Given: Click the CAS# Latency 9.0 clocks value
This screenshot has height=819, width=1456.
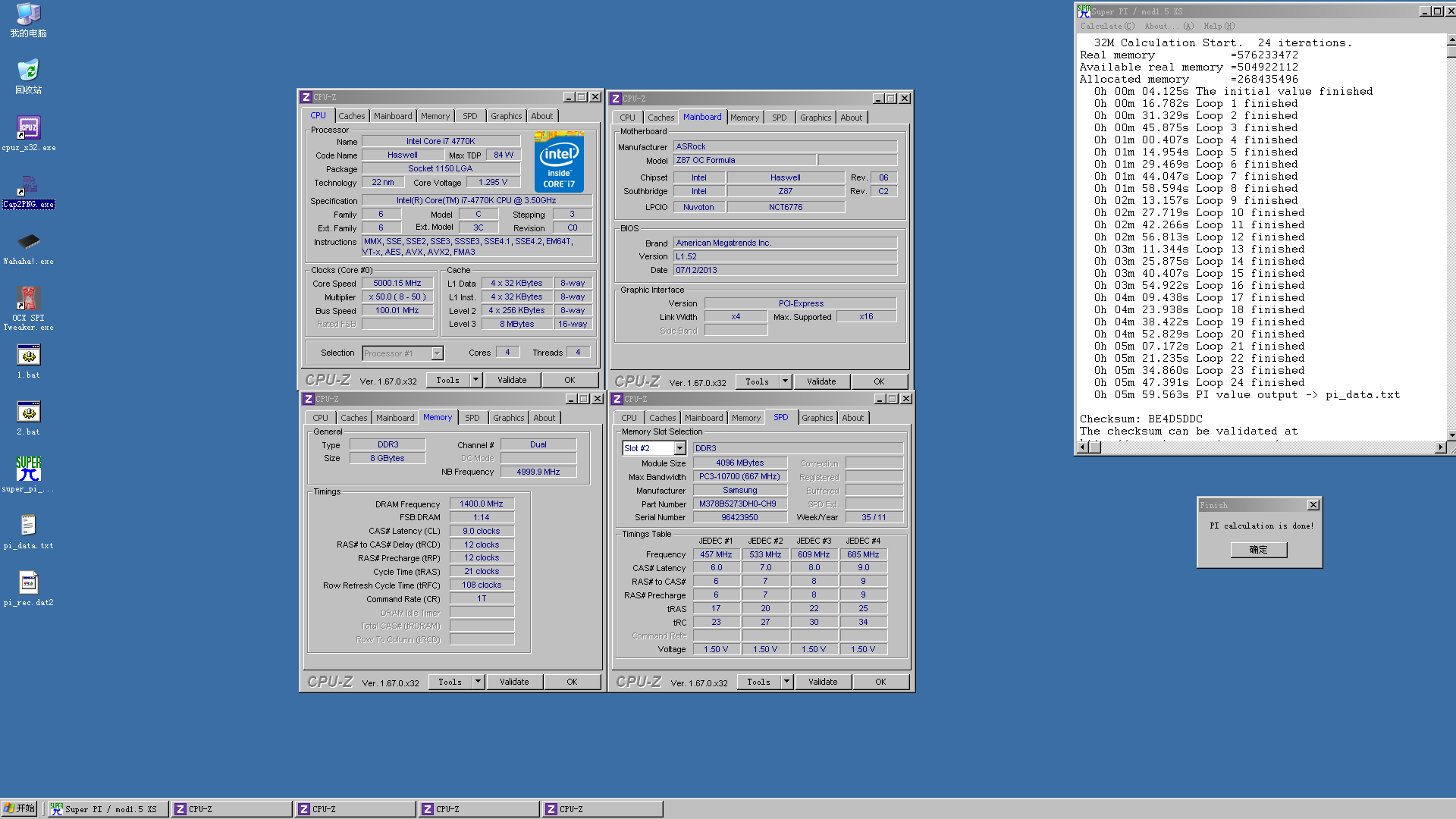Looking at the screenshot, I should 481,531.
